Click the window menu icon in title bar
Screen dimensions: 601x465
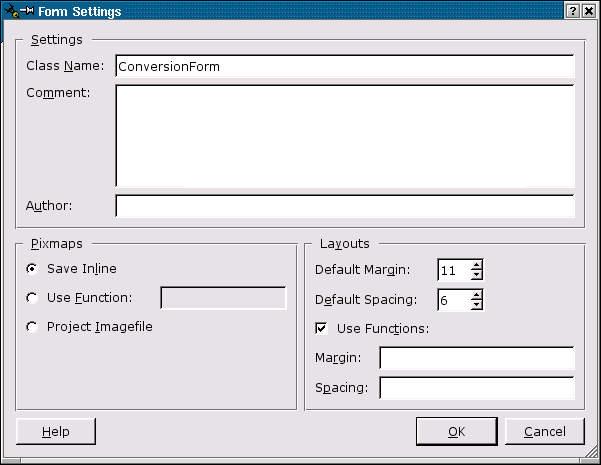pyautogui.click(x=11, y=11)
